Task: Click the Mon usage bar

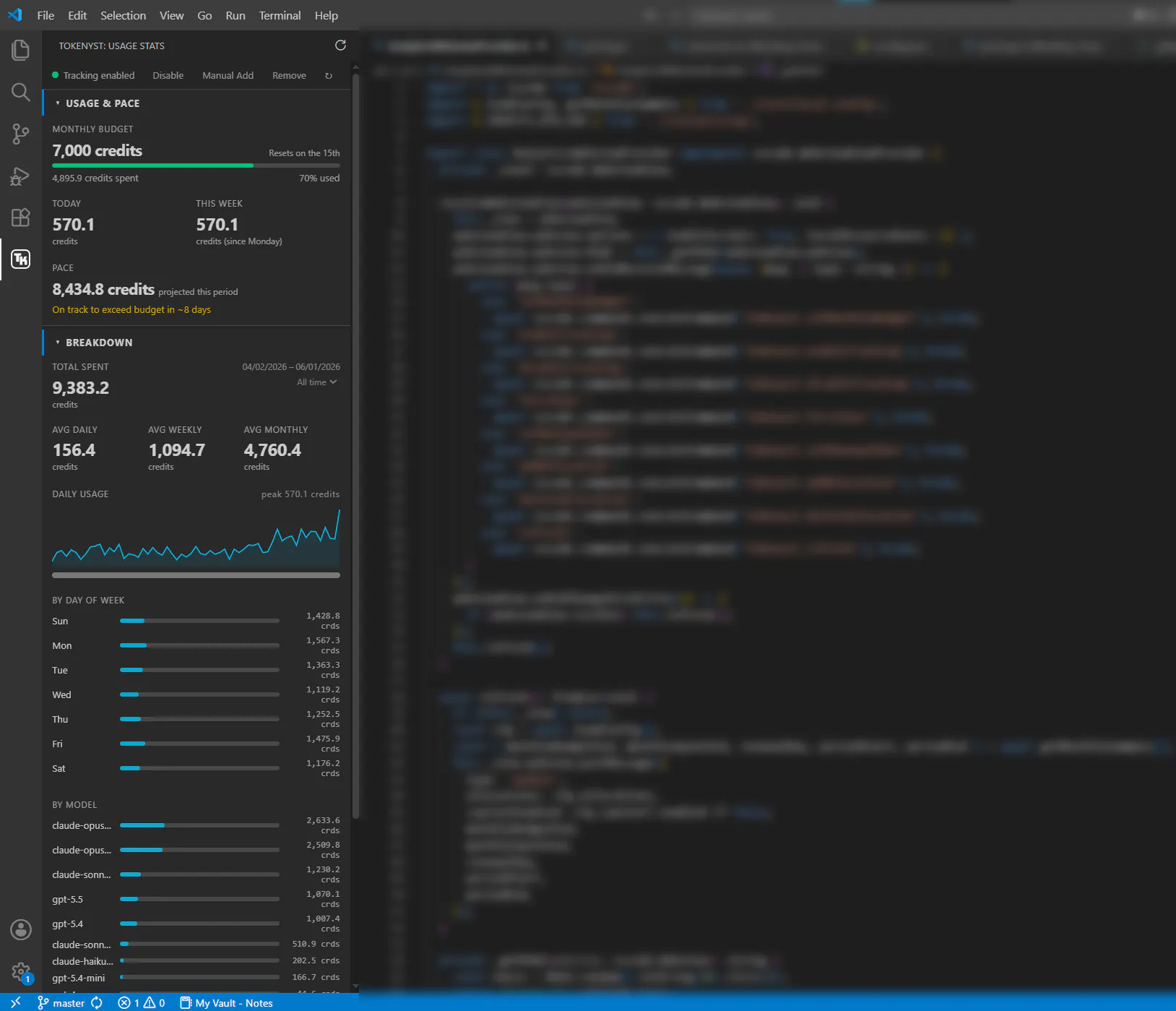Action: (199, 645)
